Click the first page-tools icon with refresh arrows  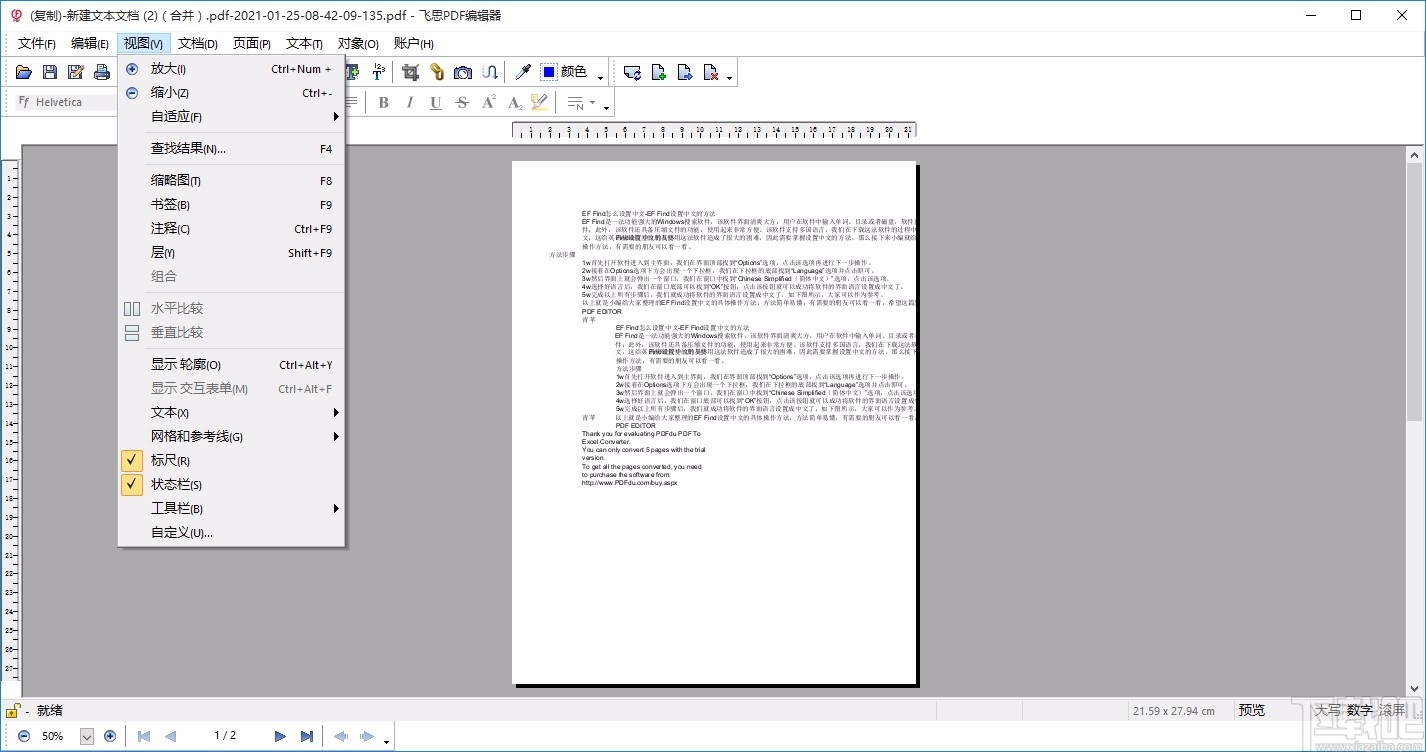pyautogui.click(x=632, y=72)
